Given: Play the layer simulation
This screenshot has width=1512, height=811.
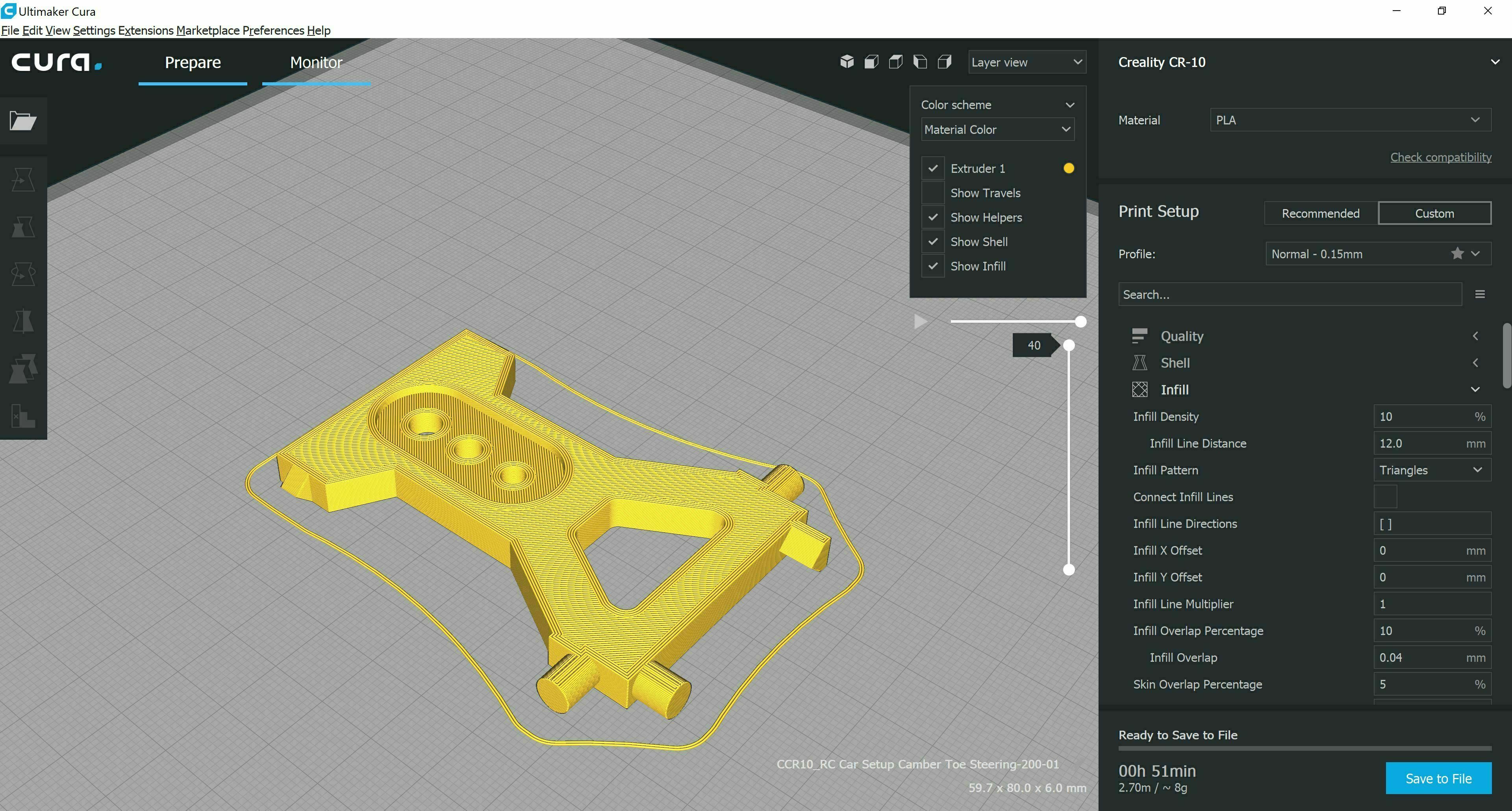Looking at the screenshot, I should point(920,322).
